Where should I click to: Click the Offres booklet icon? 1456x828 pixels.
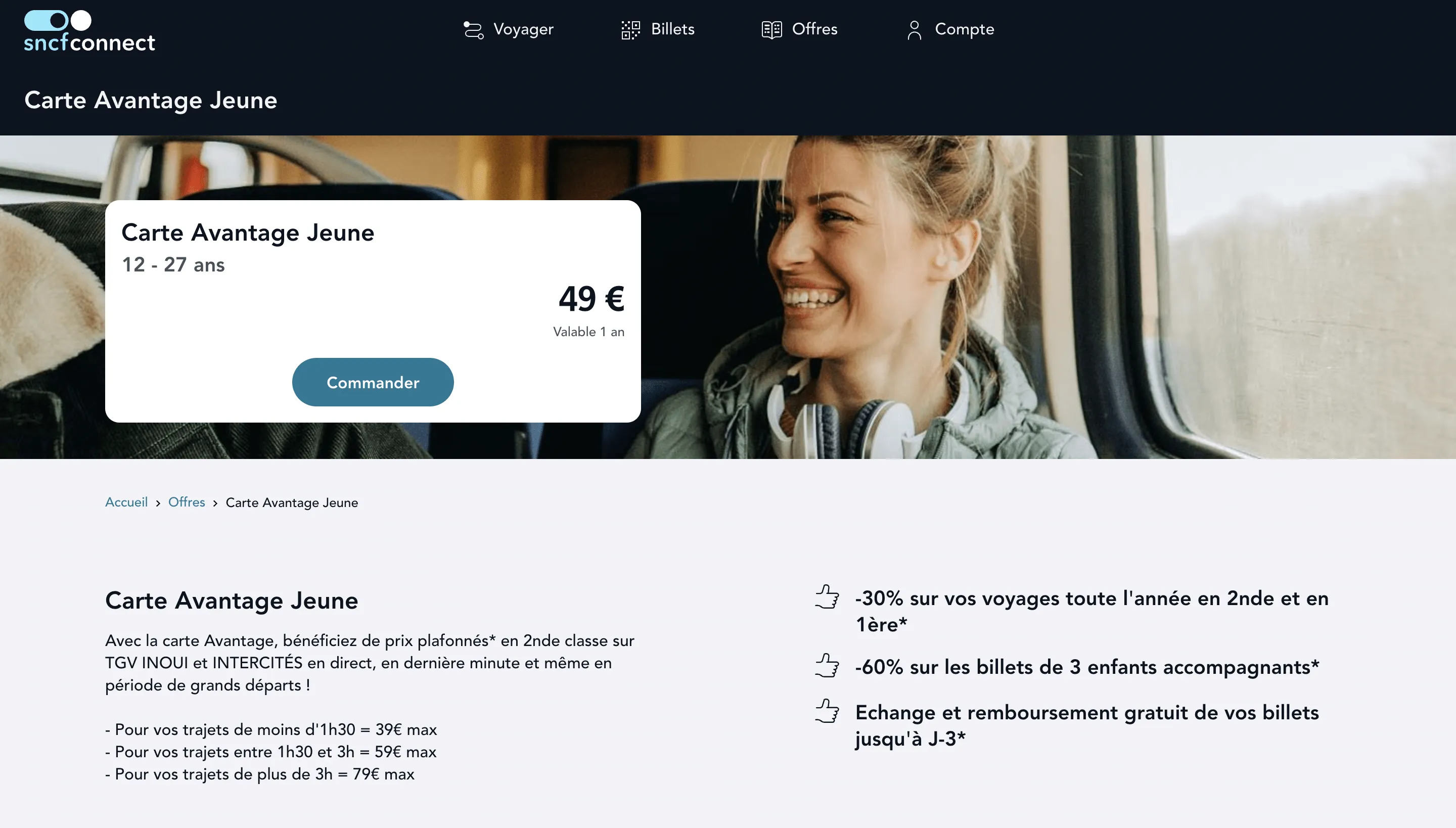pyautogui.click(x=772, y=29)
